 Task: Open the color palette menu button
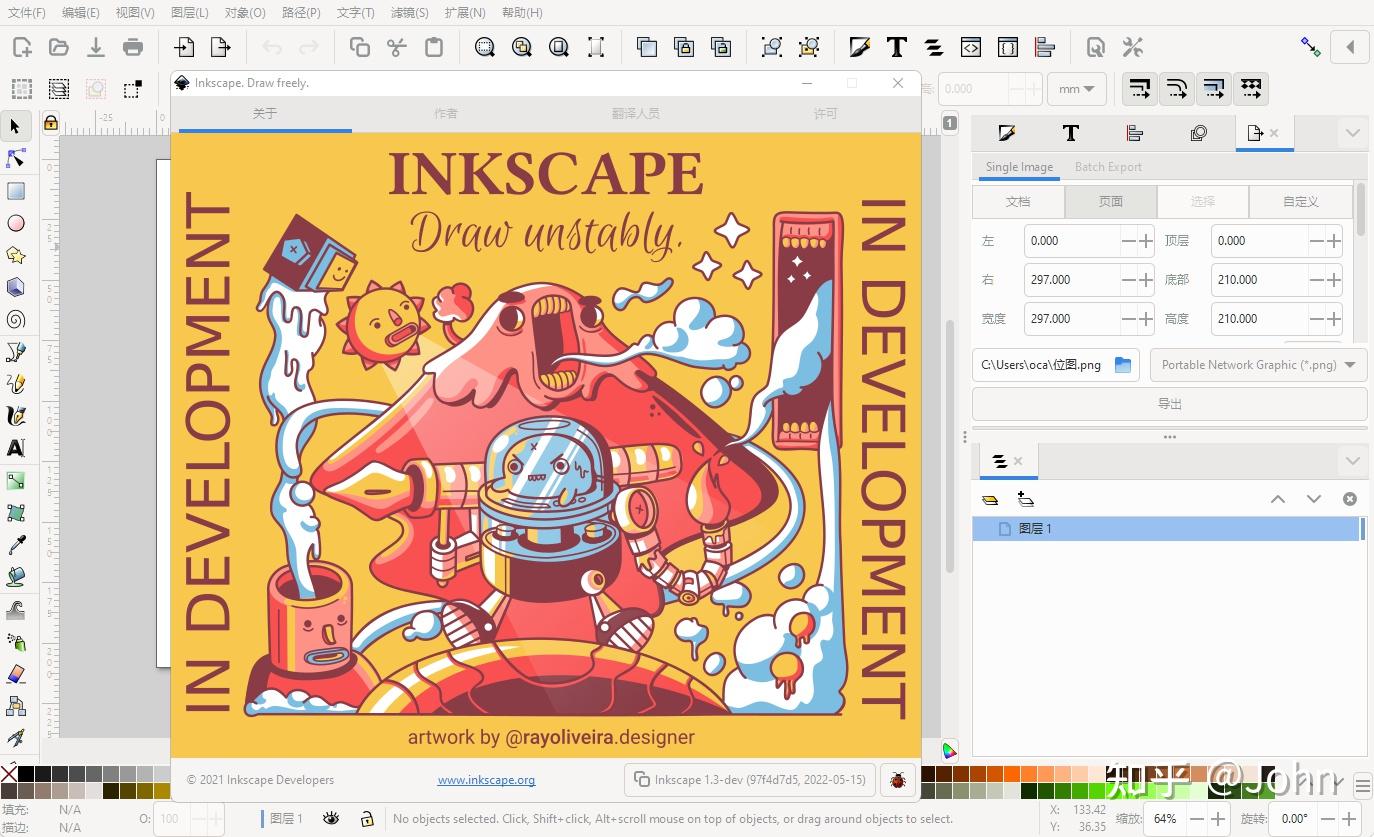pyautogui.click(x=1362, y=785)
